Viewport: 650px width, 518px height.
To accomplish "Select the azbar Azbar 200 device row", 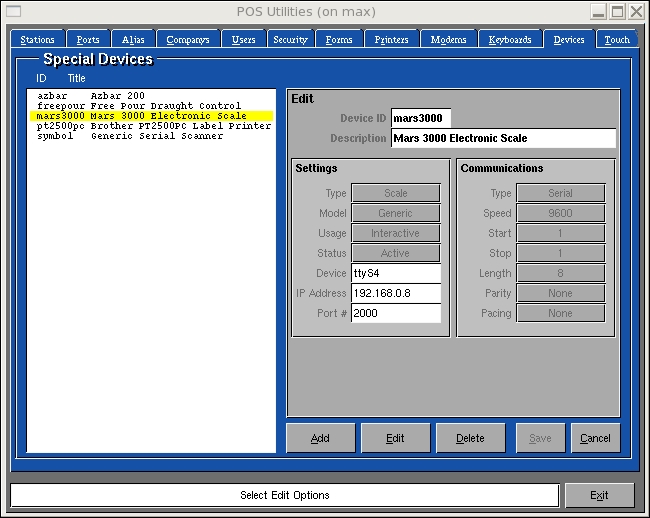I will (151, 96).
